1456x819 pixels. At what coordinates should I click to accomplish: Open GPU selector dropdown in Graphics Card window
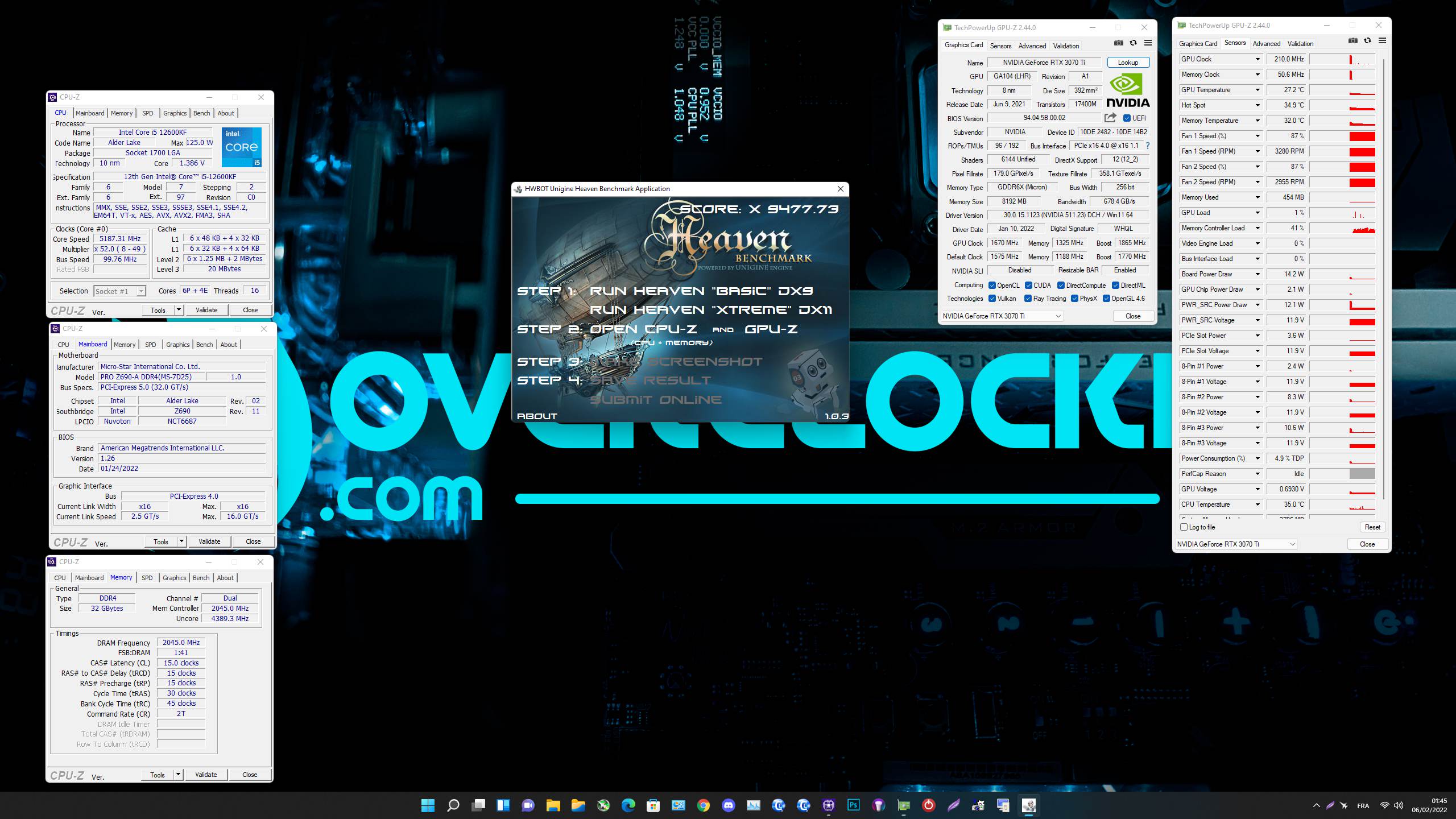click(1002, 316)
